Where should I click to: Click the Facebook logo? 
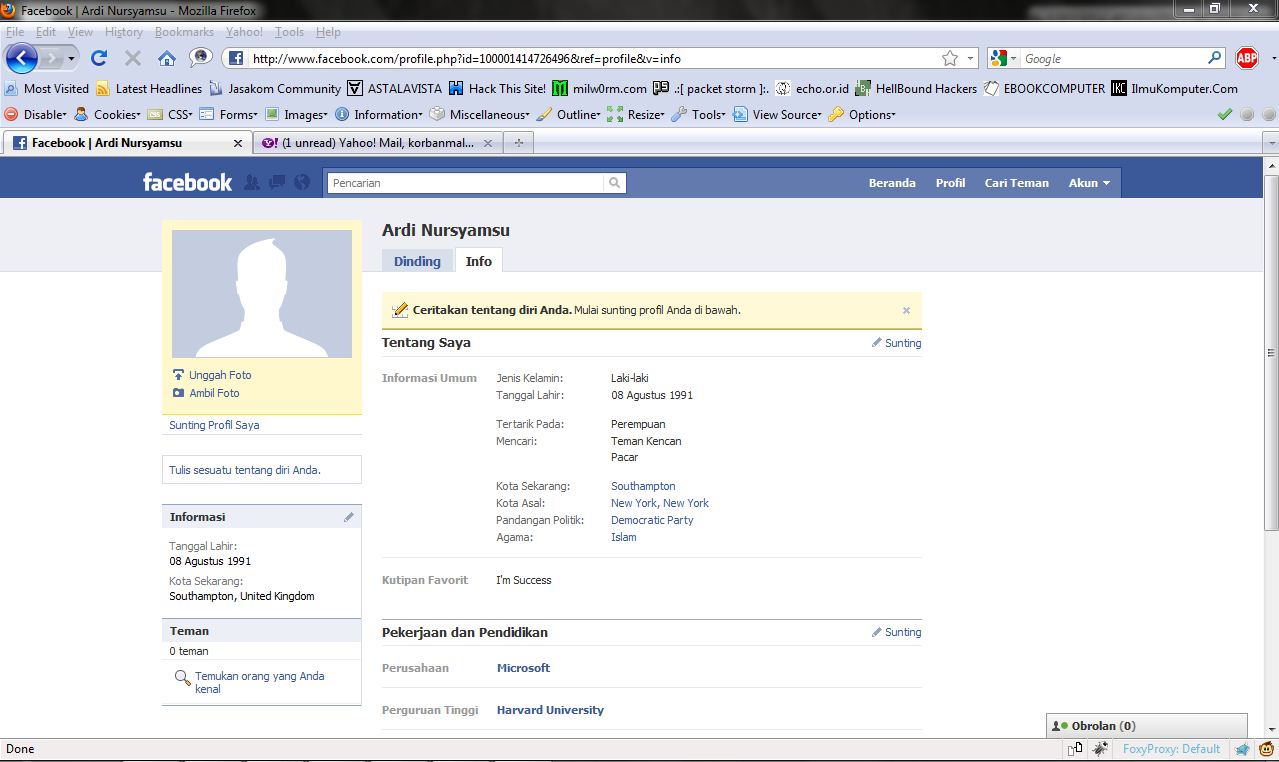pyautogui.click(x=187, y=182)
